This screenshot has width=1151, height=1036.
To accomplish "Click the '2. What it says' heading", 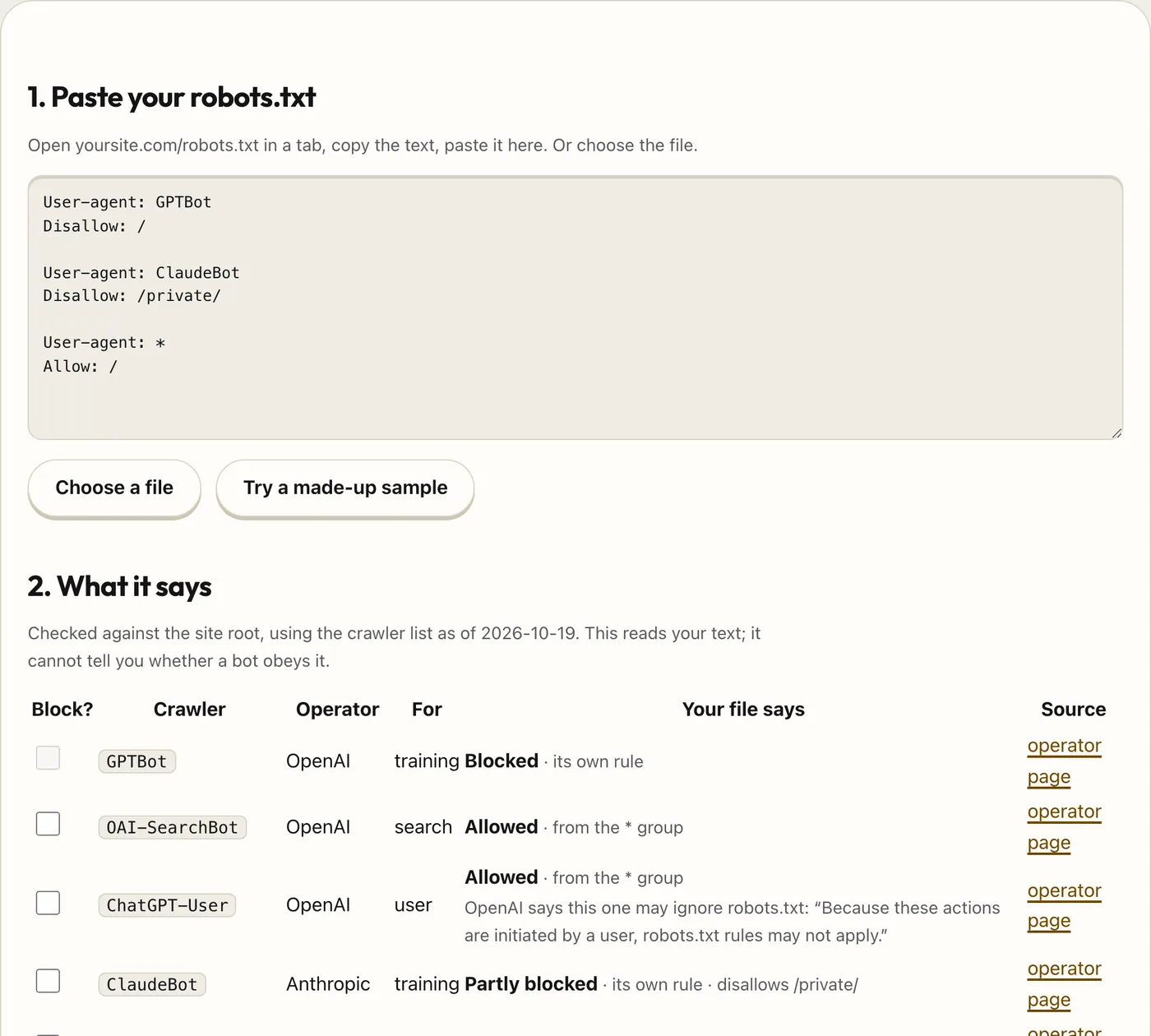I will click(120, 586).
